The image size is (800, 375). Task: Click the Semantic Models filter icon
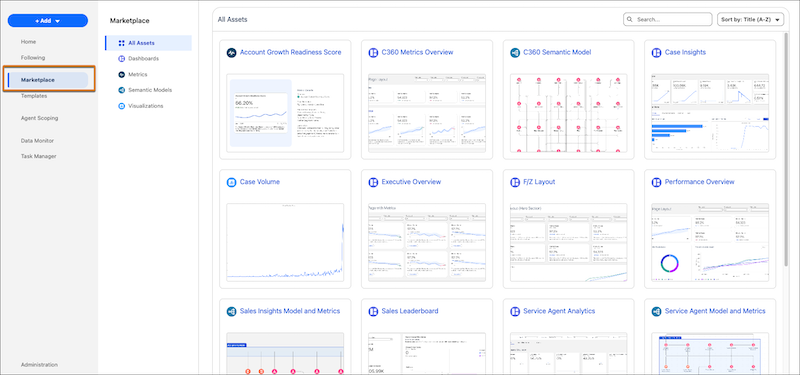121,90
